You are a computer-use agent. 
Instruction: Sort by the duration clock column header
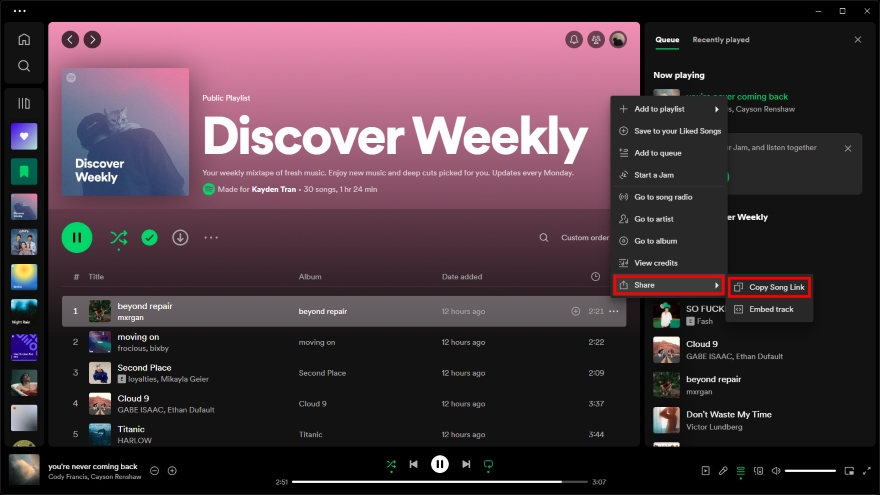pos(595,277)
